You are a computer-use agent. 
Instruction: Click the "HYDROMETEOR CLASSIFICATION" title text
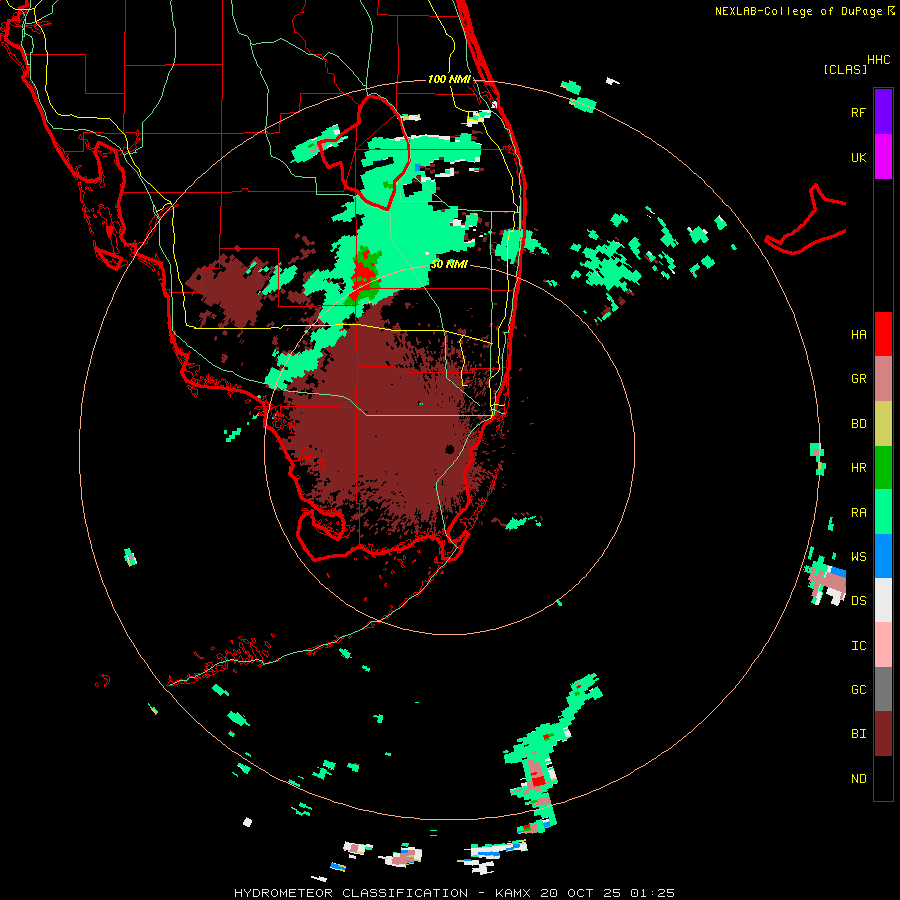pos(351,893)
